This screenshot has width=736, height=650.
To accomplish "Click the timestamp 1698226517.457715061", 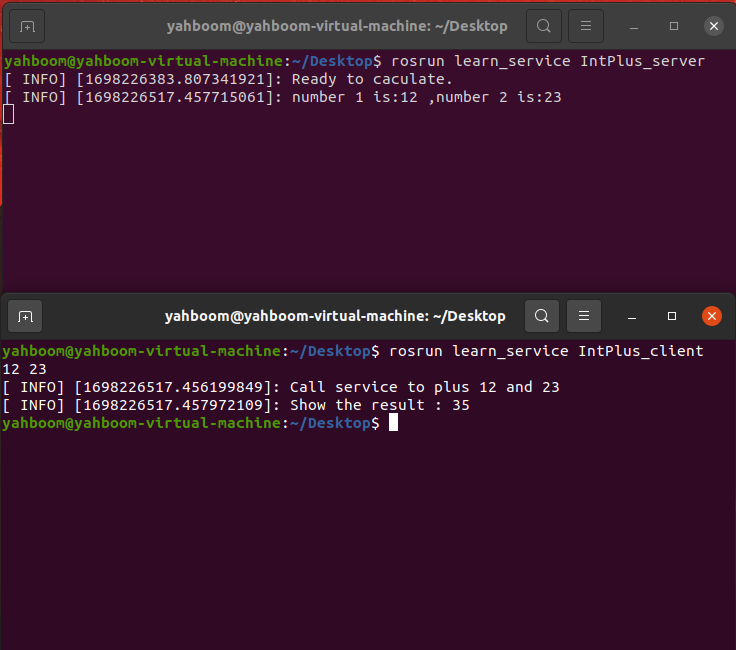I will [175, 98].
